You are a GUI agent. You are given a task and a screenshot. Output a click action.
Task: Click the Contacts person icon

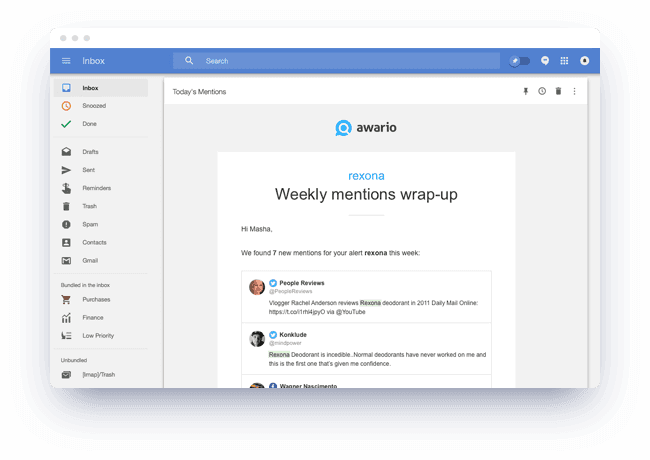66,242
